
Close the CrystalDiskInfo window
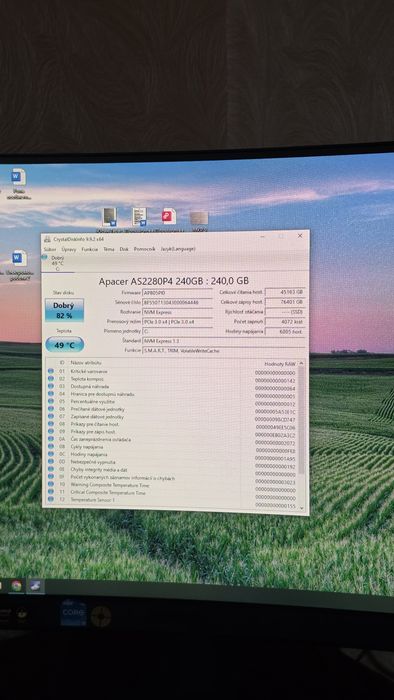coord(300,236)
